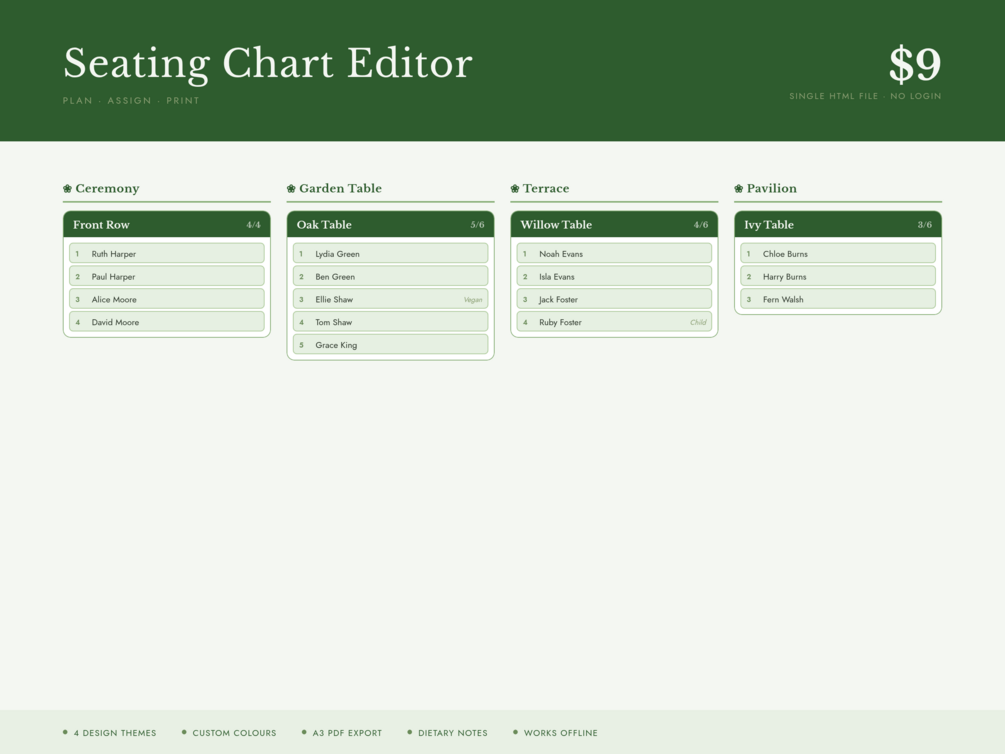Click the 3/6 seat count on Ivy Table
1005x754 pixels.
(x=924, y=225)
